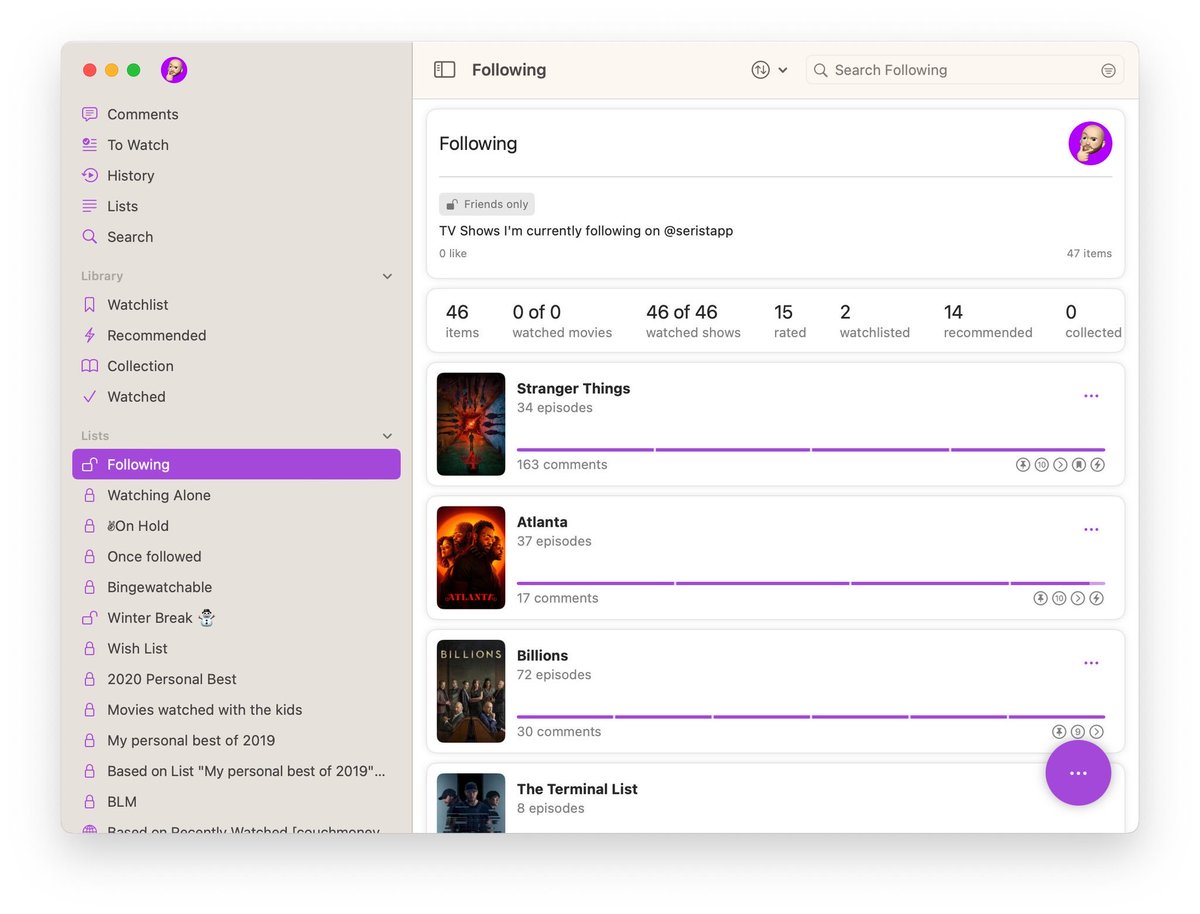Open The Terminal List title
This screenshot has width=1200, height=914.
(x=577, y=789)
